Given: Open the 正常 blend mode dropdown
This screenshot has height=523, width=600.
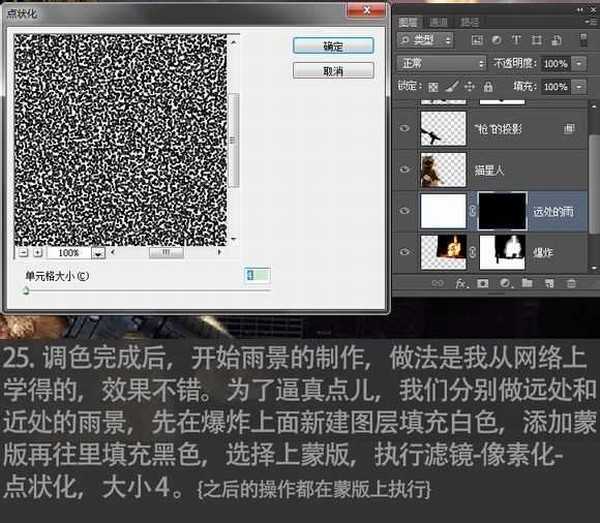Looking at the screenshot, I should click(438, 62).
